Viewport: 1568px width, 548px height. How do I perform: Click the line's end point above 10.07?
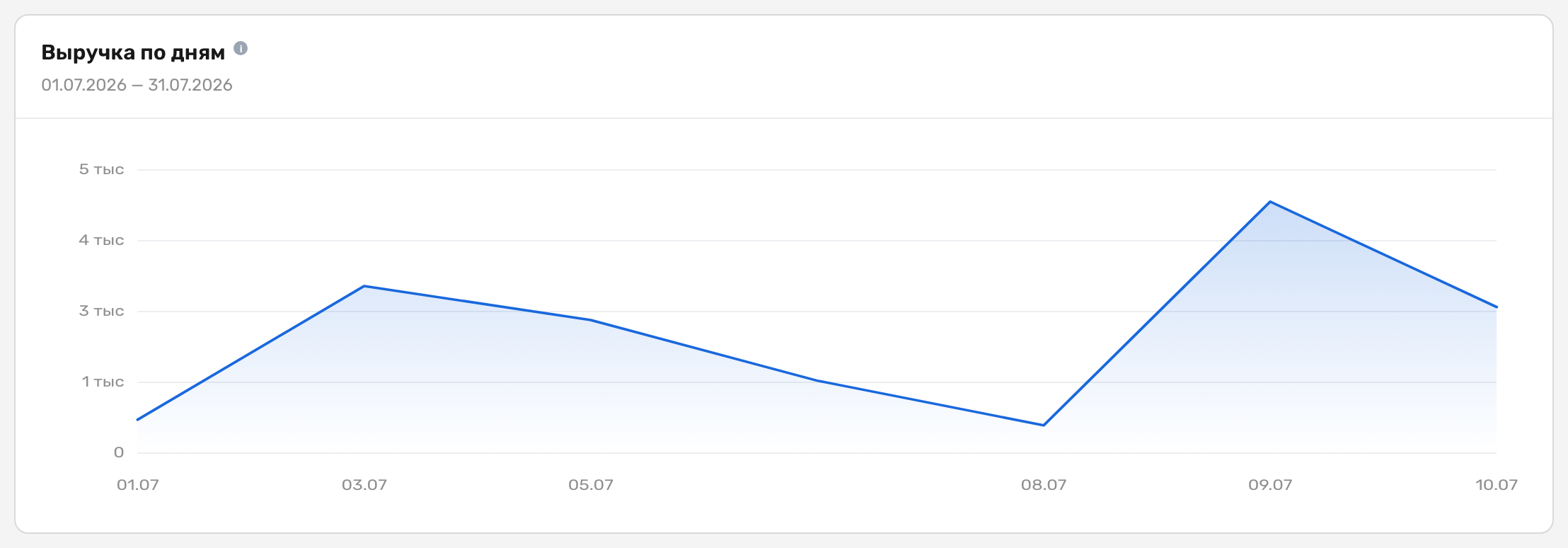(1497, 307)
